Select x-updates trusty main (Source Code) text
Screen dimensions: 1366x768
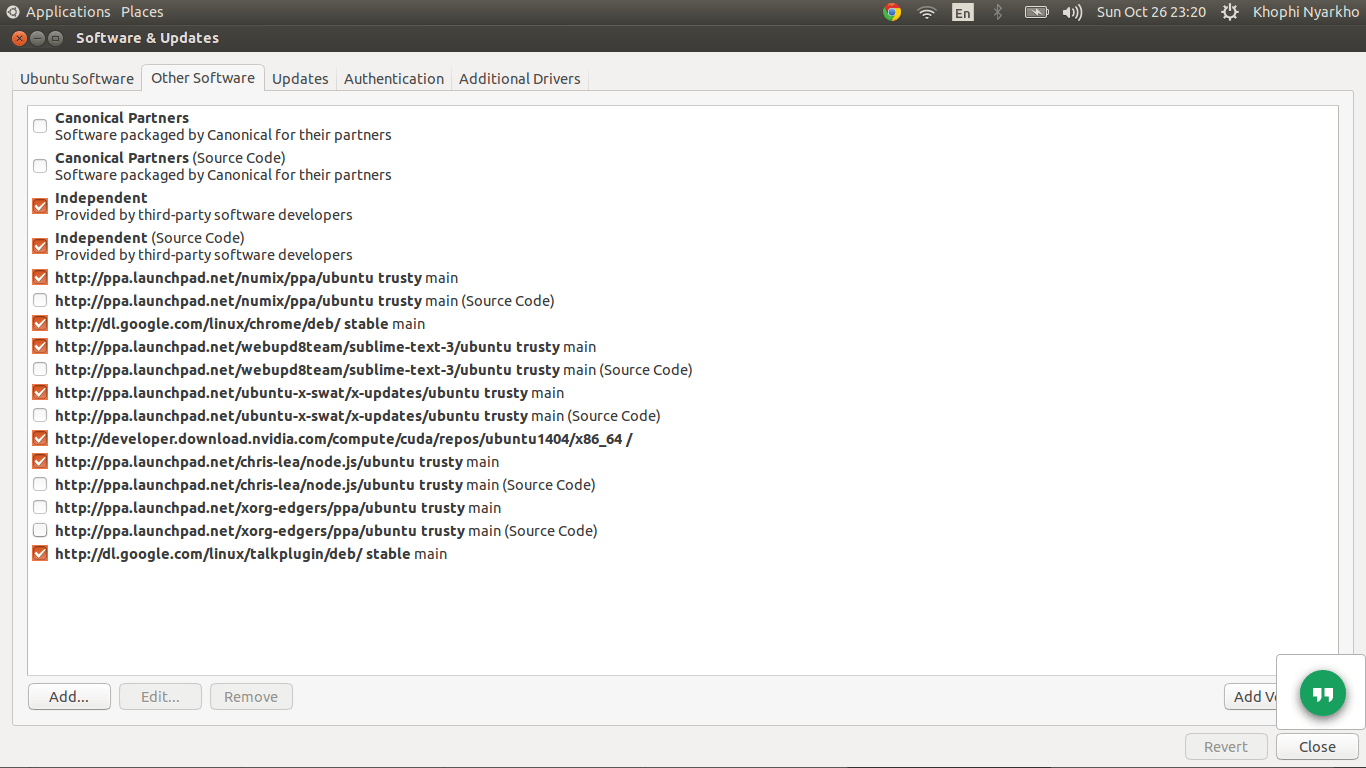[x=358, y=415]
